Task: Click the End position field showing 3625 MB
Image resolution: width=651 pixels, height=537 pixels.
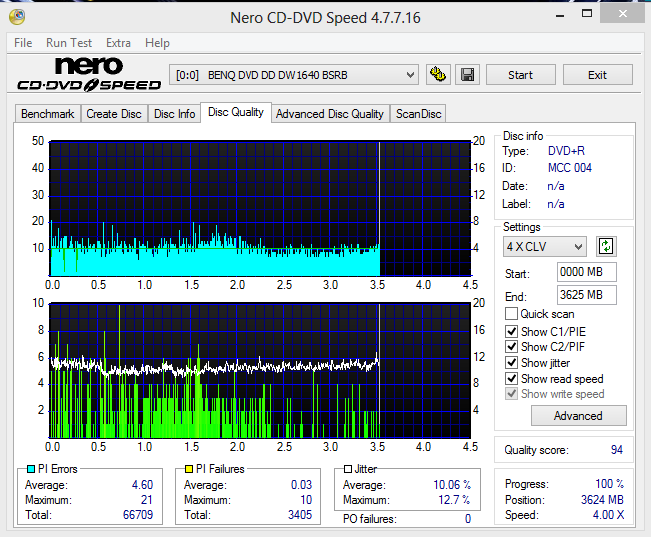Action: (x=586, y=295)
